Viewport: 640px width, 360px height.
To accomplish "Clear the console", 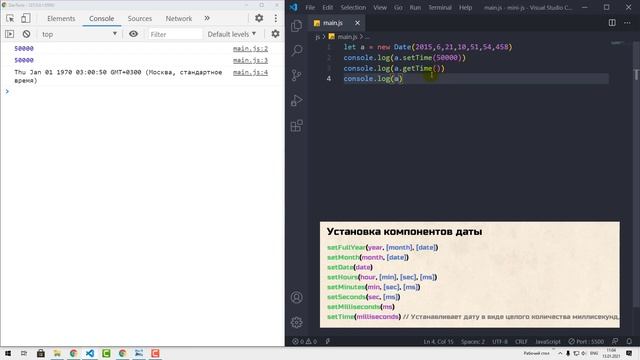I will click(27, 34).
